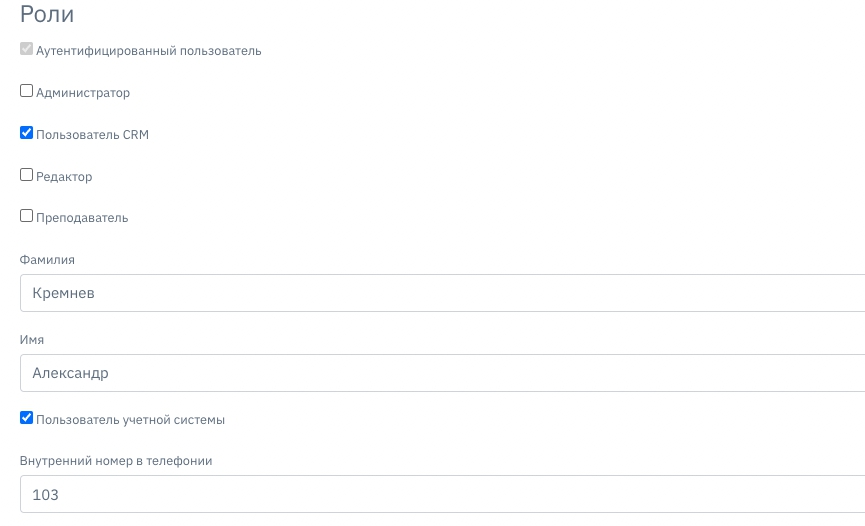The width and height of the screenshot is (865, 526).
Task: Click on the word Кремнев
Action: (x=63, y=293)
